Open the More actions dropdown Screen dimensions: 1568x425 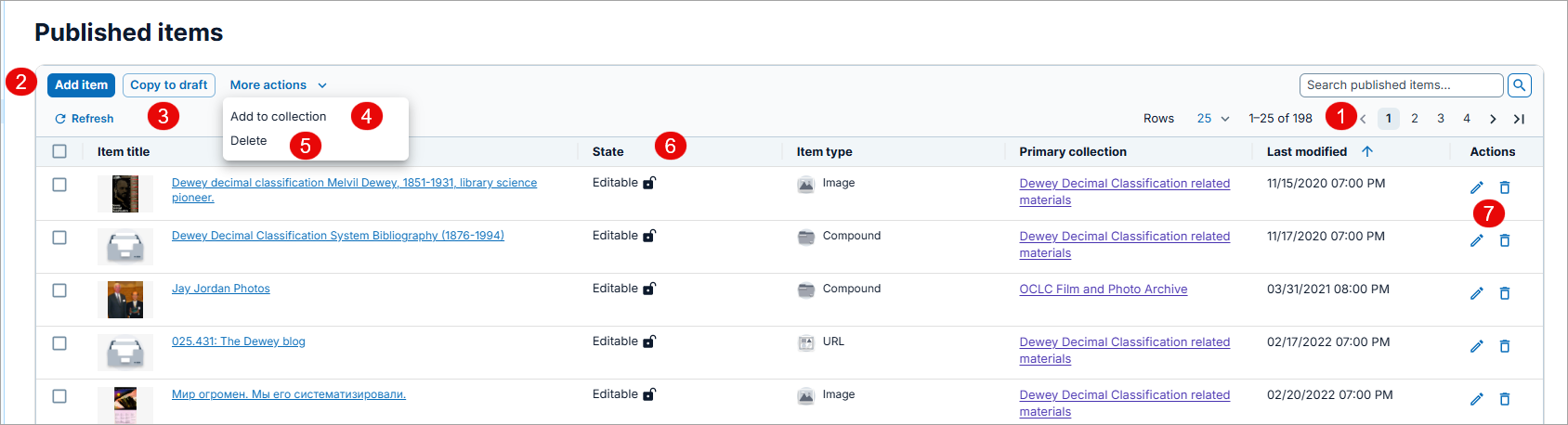(278, 85)
